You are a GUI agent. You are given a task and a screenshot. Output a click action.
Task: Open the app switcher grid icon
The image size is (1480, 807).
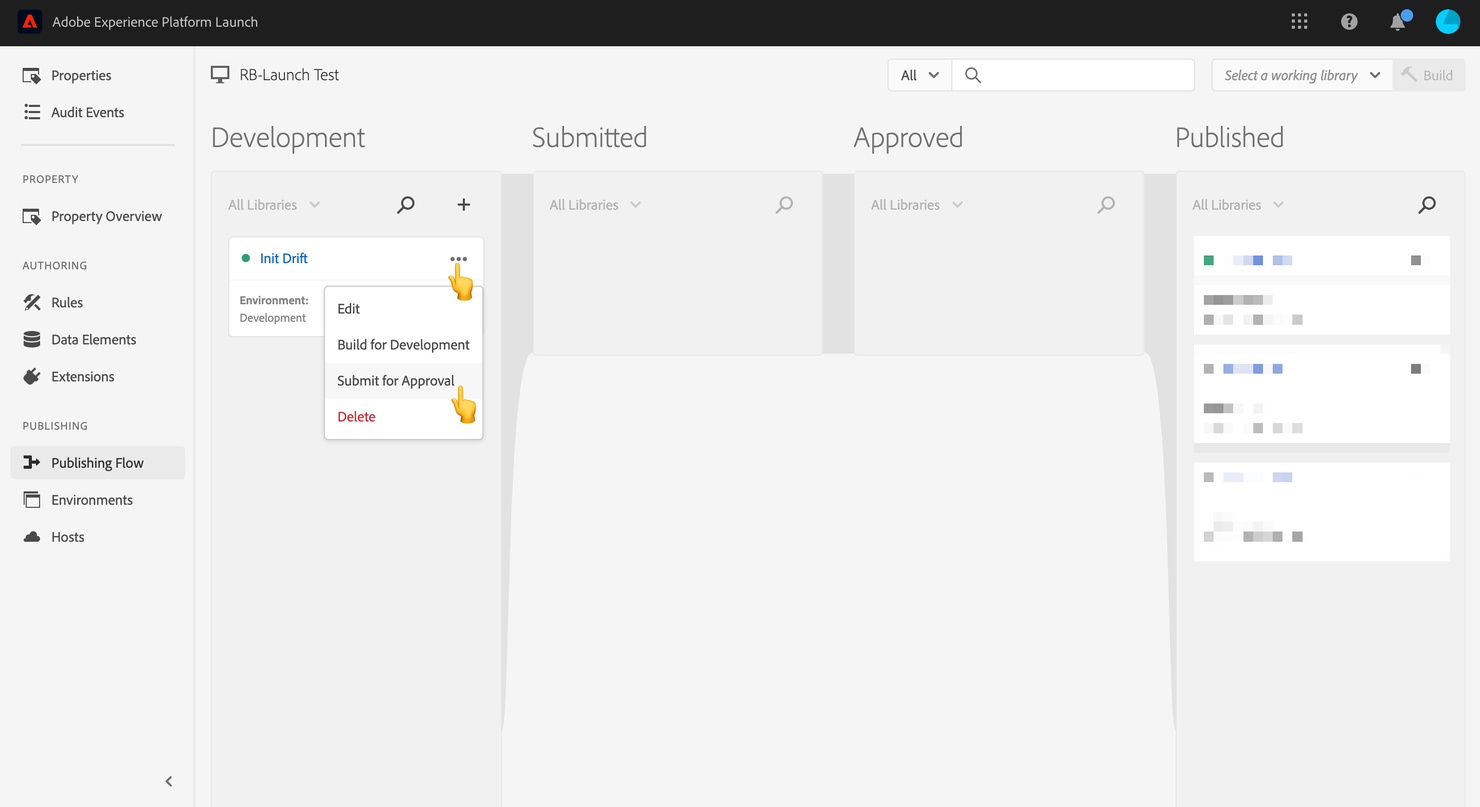[1299, 21]
